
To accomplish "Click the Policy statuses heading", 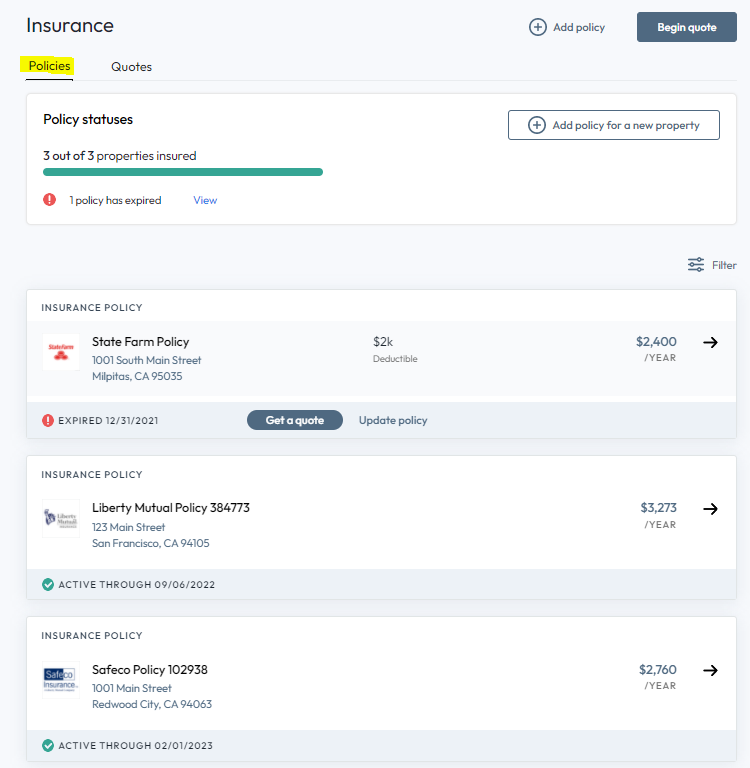I will (x=88, y=120).
